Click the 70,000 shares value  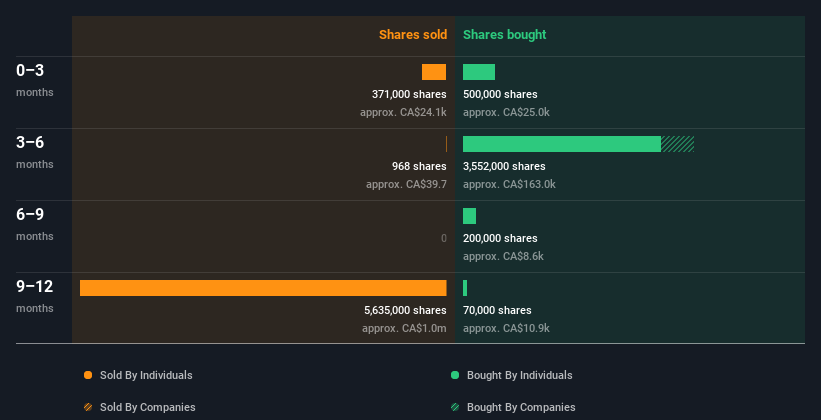497,310
